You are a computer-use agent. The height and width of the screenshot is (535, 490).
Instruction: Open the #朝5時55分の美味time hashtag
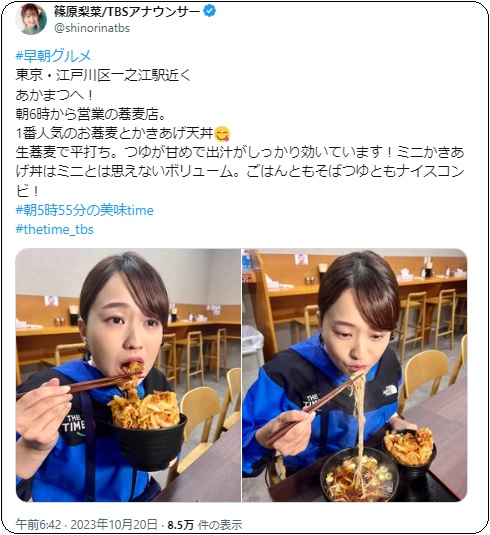tap(85, 210)
